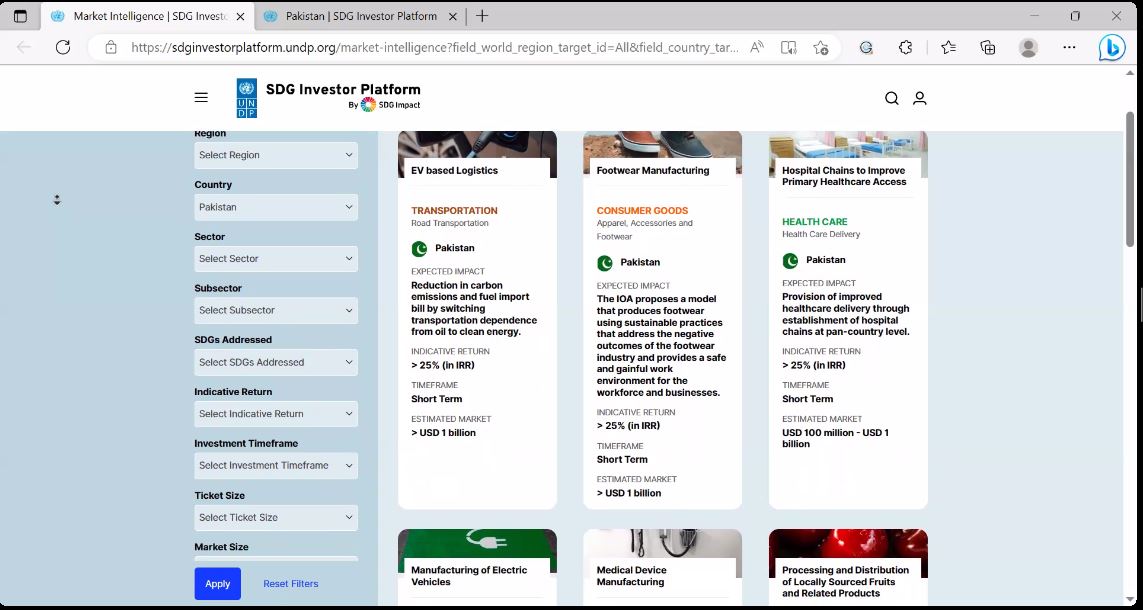The image size is (1143, 610).
Task: Click the browser address bar URL
Action: (x=434, y=47)
